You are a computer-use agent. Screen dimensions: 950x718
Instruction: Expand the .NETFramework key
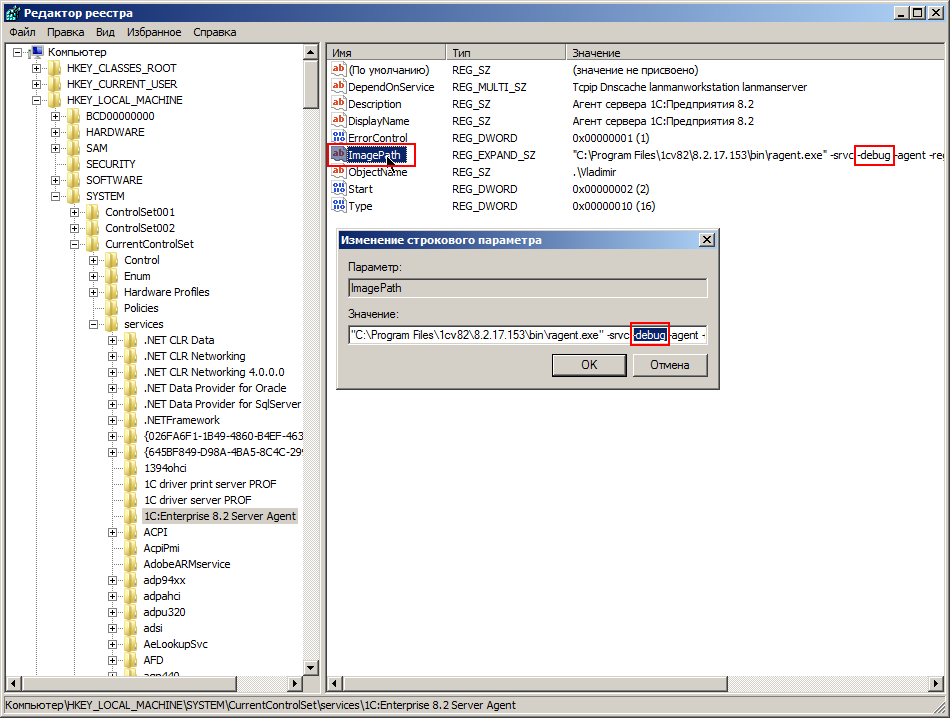point(112,420)
